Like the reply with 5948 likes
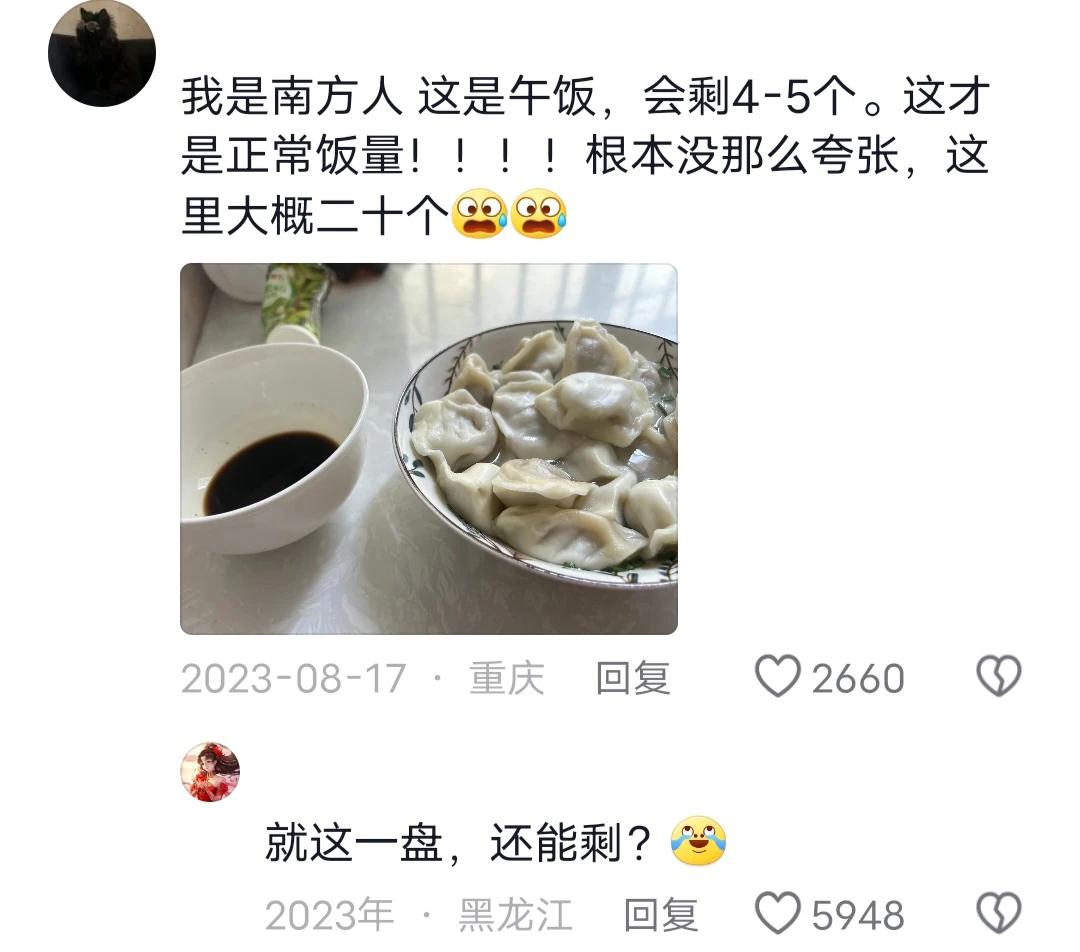 click(x=778, y=913)
